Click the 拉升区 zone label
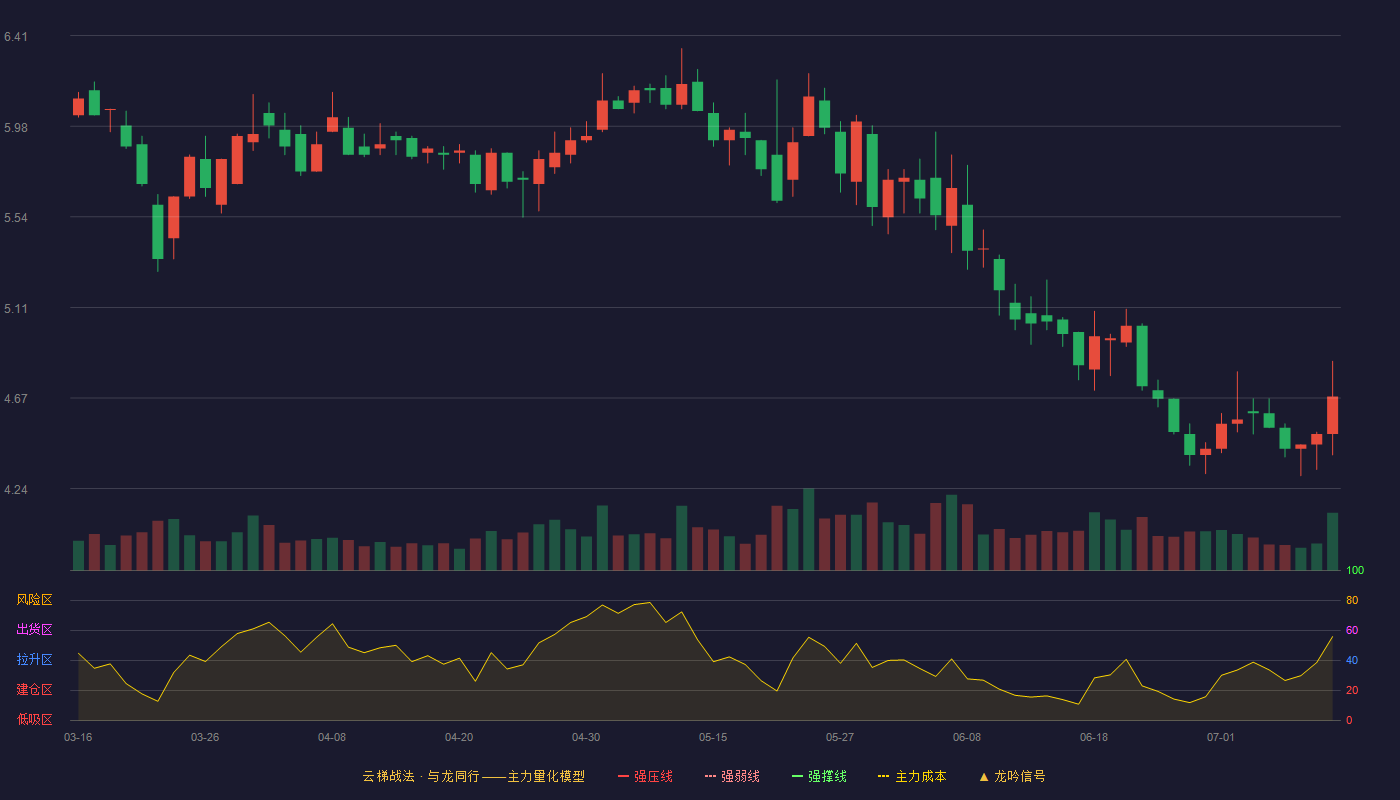1400x800 pixels. [34, 660]
